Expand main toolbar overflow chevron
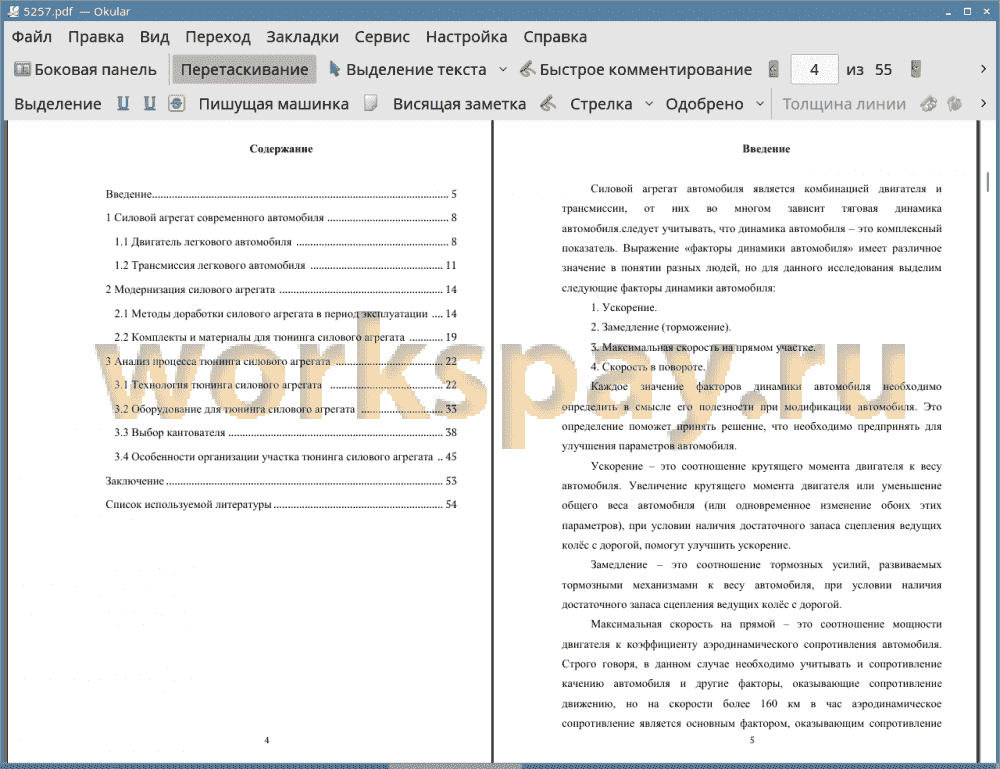This screenshot has width=1000, height=769. click(x=983, y=69)
